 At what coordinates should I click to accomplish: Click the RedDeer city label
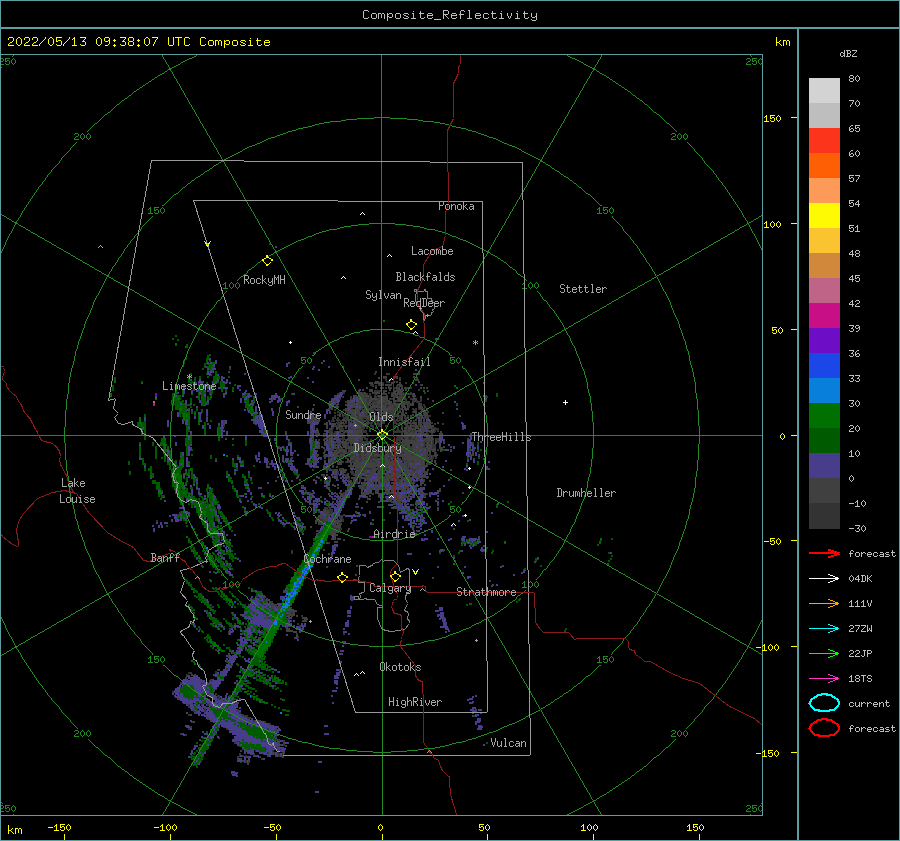click(x=424, y=303)
